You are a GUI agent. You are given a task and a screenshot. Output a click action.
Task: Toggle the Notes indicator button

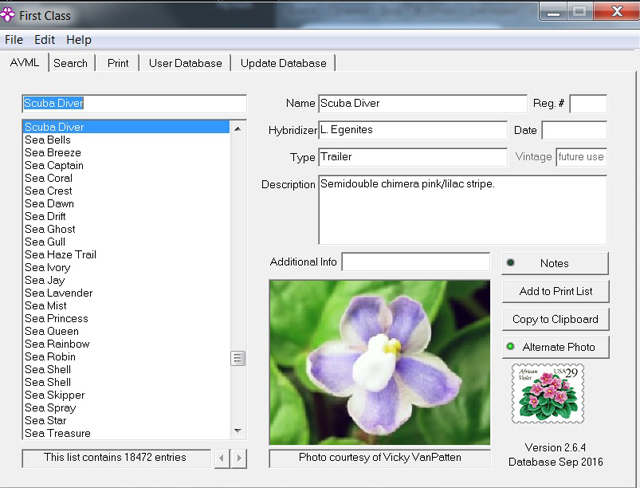555,263
